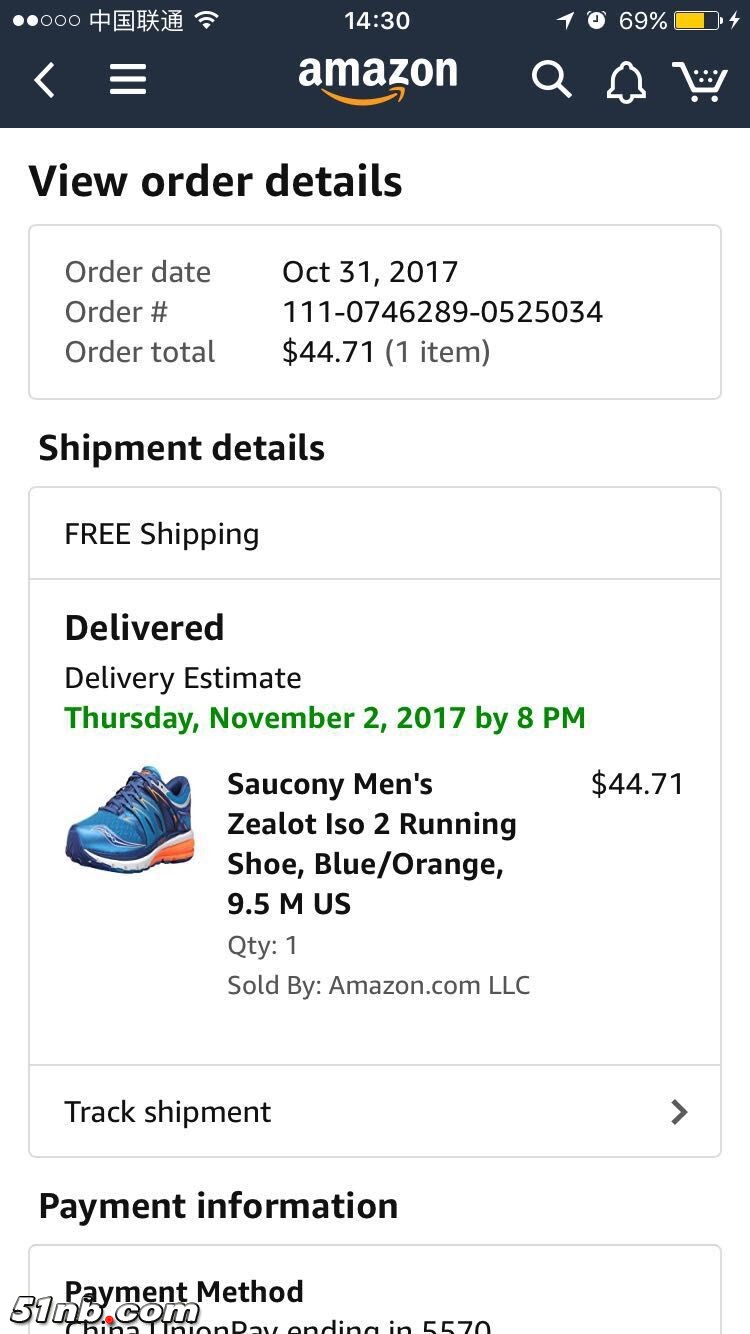750x1334 pixels.
Task: Open notifications bell icon
Action: pyautogui.click(x=626, y=81)
